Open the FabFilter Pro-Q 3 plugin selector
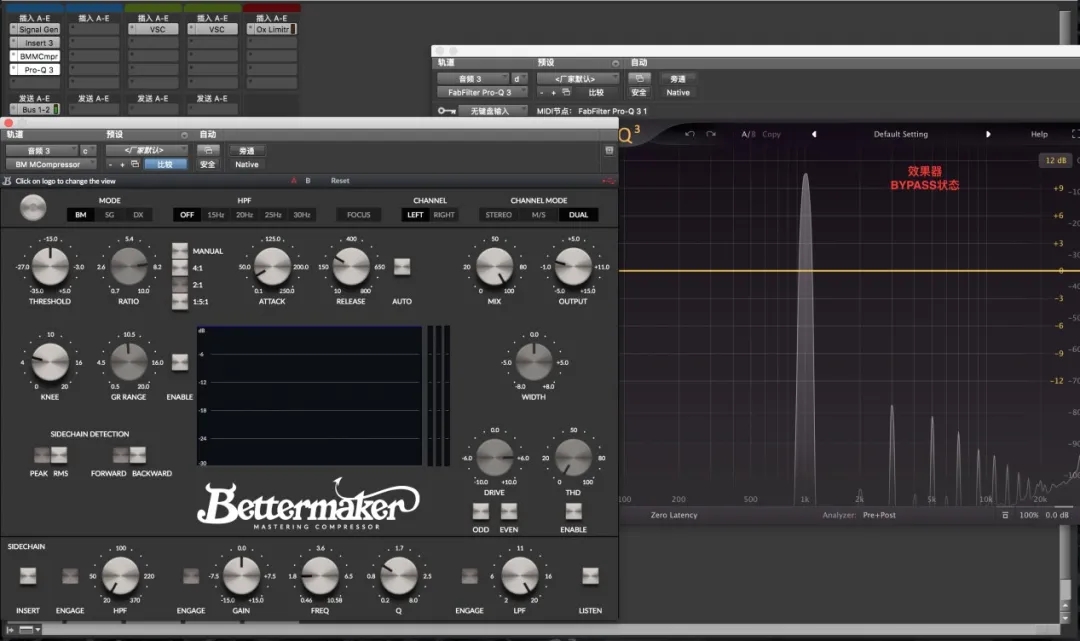Viewport: 1080px width, 641px height. pyautogui.click(x=482, y=92)
